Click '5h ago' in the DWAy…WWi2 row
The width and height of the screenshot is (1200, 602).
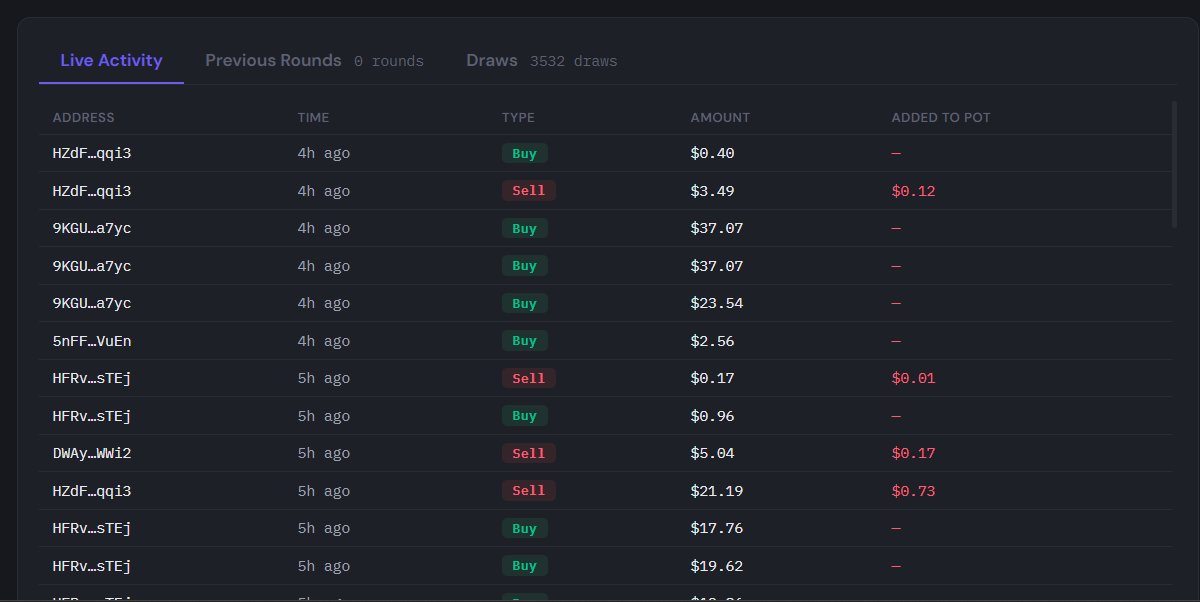point(324,453)
